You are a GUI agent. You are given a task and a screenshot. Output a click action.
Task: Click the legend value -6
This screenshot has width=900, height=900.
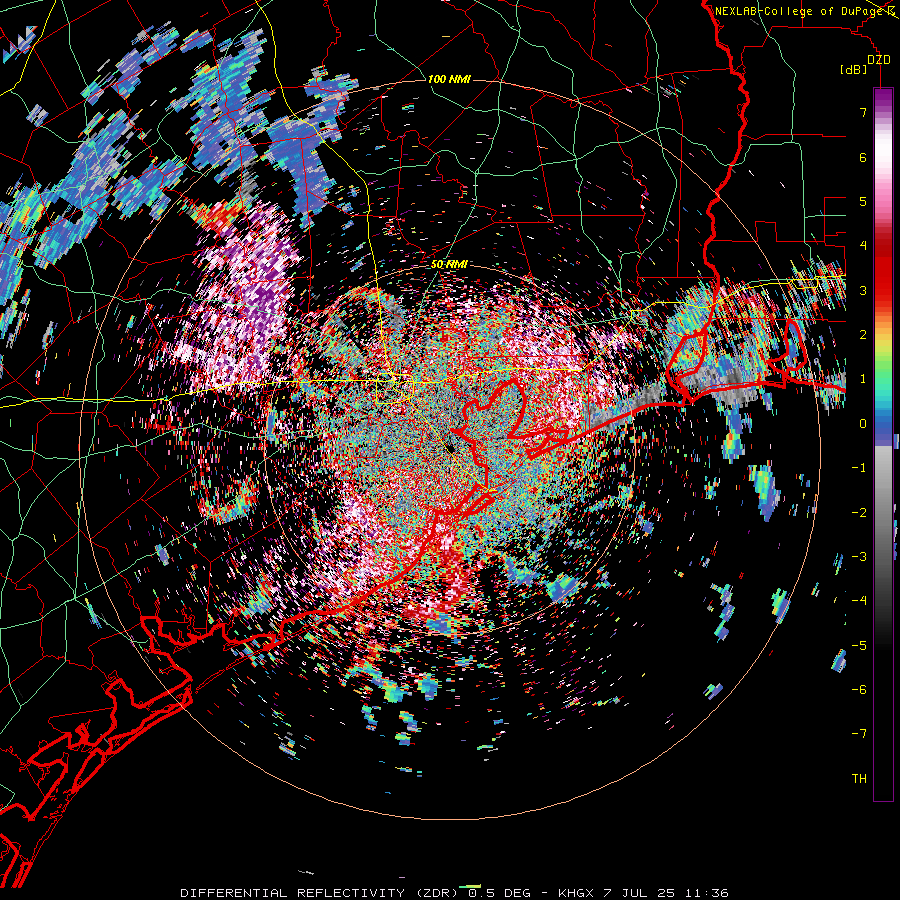859,690
